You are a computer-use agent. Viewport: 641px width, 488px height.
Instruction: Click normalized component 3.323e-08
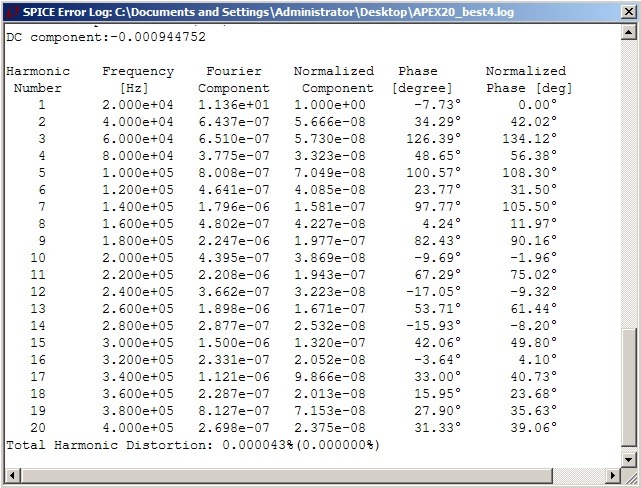[x=330, y=156]
